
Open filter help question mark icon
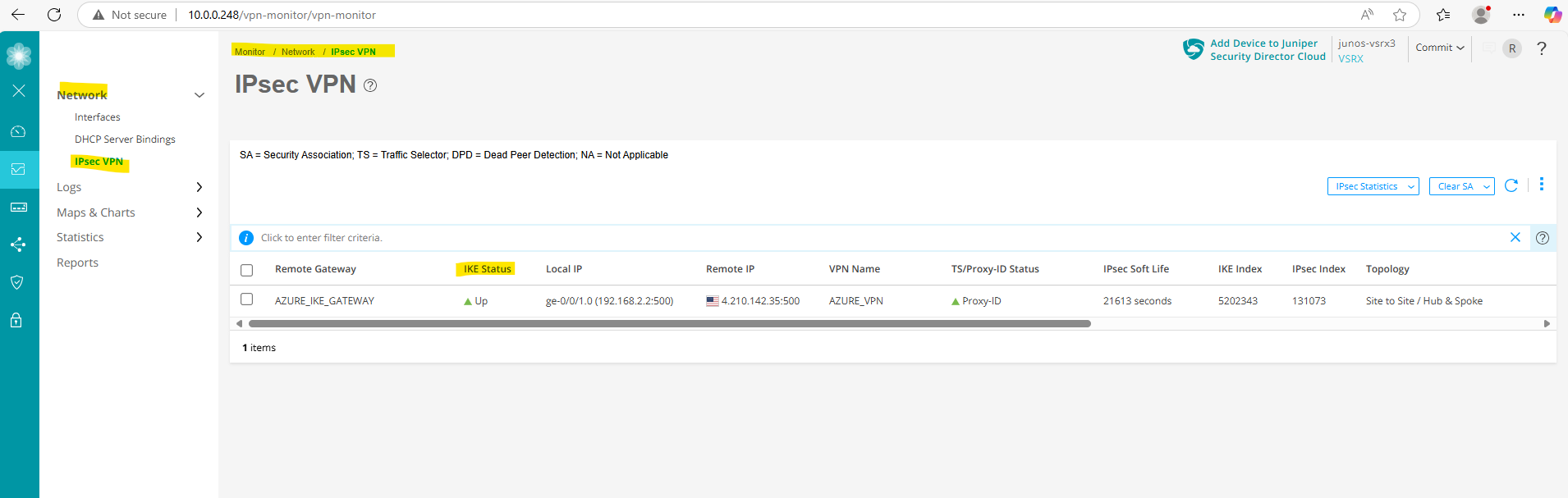1543,238
